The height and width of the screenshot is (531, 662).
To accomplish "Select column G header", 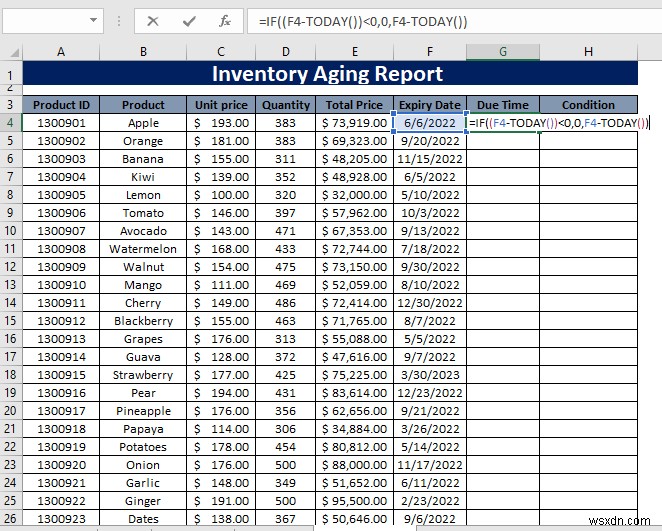I will [x=503, y=52].
